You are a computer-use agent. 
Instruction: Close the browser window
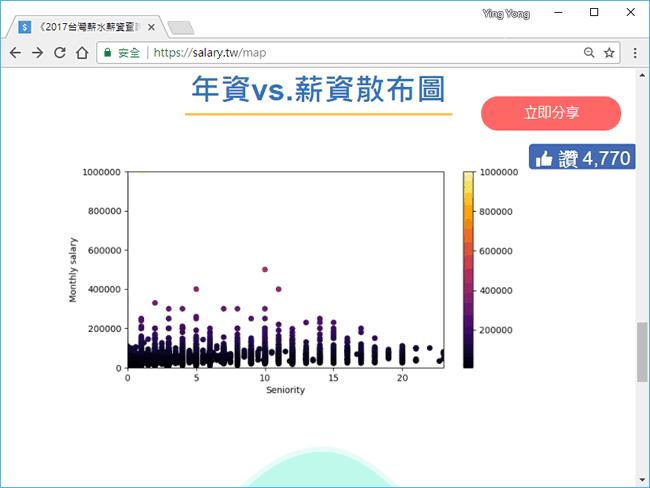point(631,12)
